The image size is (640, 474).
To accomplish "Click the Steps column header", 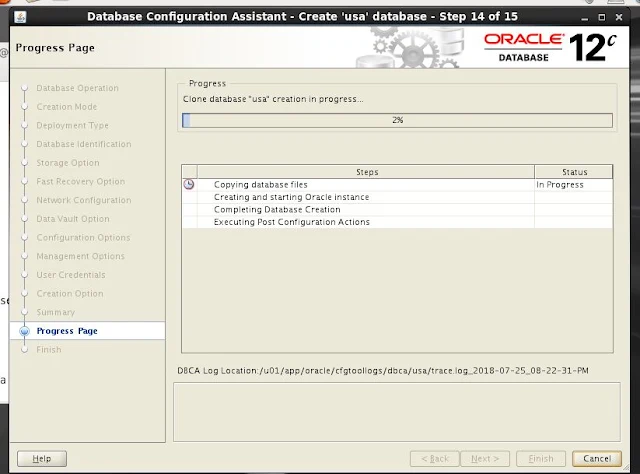I will pyautogui.click(x=366, y=172).
